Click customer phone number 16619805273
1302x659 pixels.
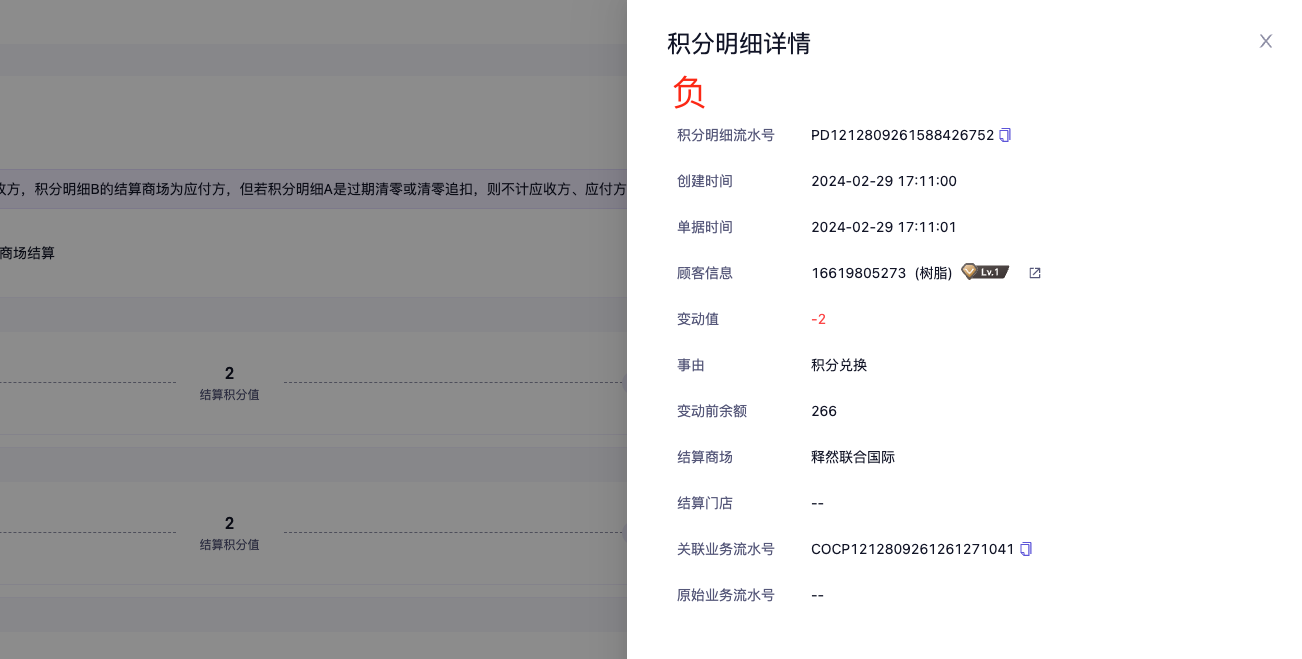(x=858, y=273)
